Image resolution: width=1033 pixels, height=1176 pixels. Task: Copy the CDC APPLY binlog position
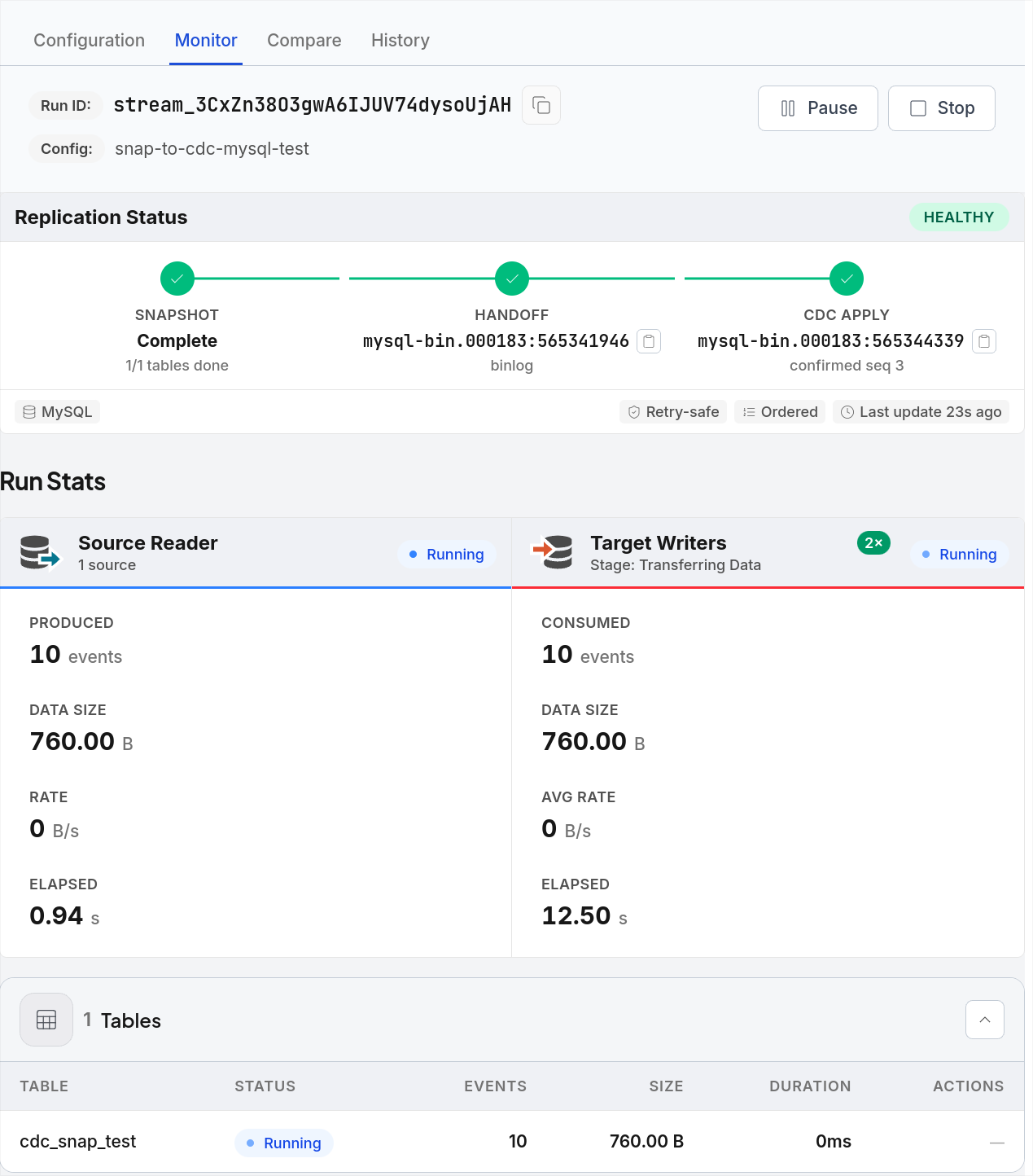click(x=984, y=341)
